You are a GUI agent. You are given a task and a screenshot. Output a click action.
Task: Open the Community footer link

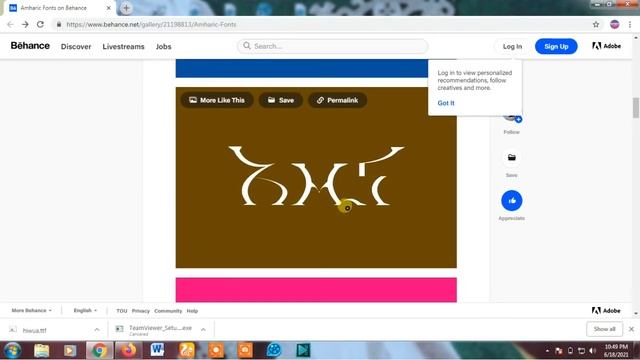click(x=168, y=311)
